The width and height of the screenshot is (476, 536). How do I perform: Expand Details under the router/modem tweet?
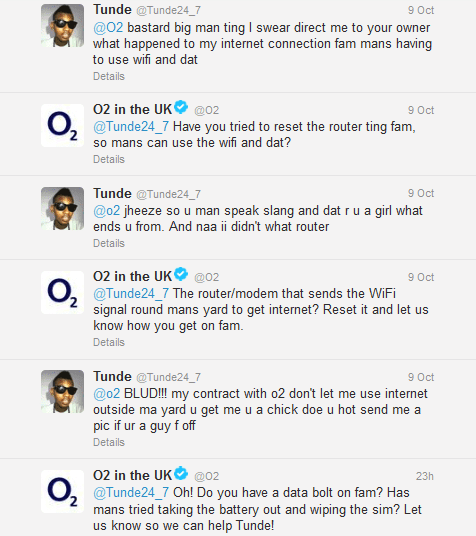109,342
